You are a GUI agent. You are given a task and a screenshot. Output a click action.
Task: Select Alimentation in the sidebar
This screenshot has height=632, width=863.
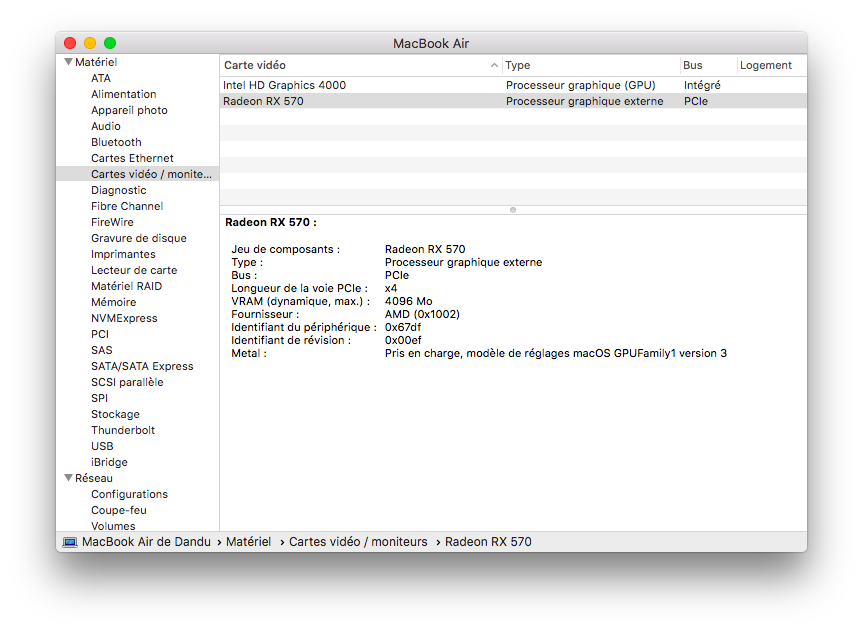[124, 94]
